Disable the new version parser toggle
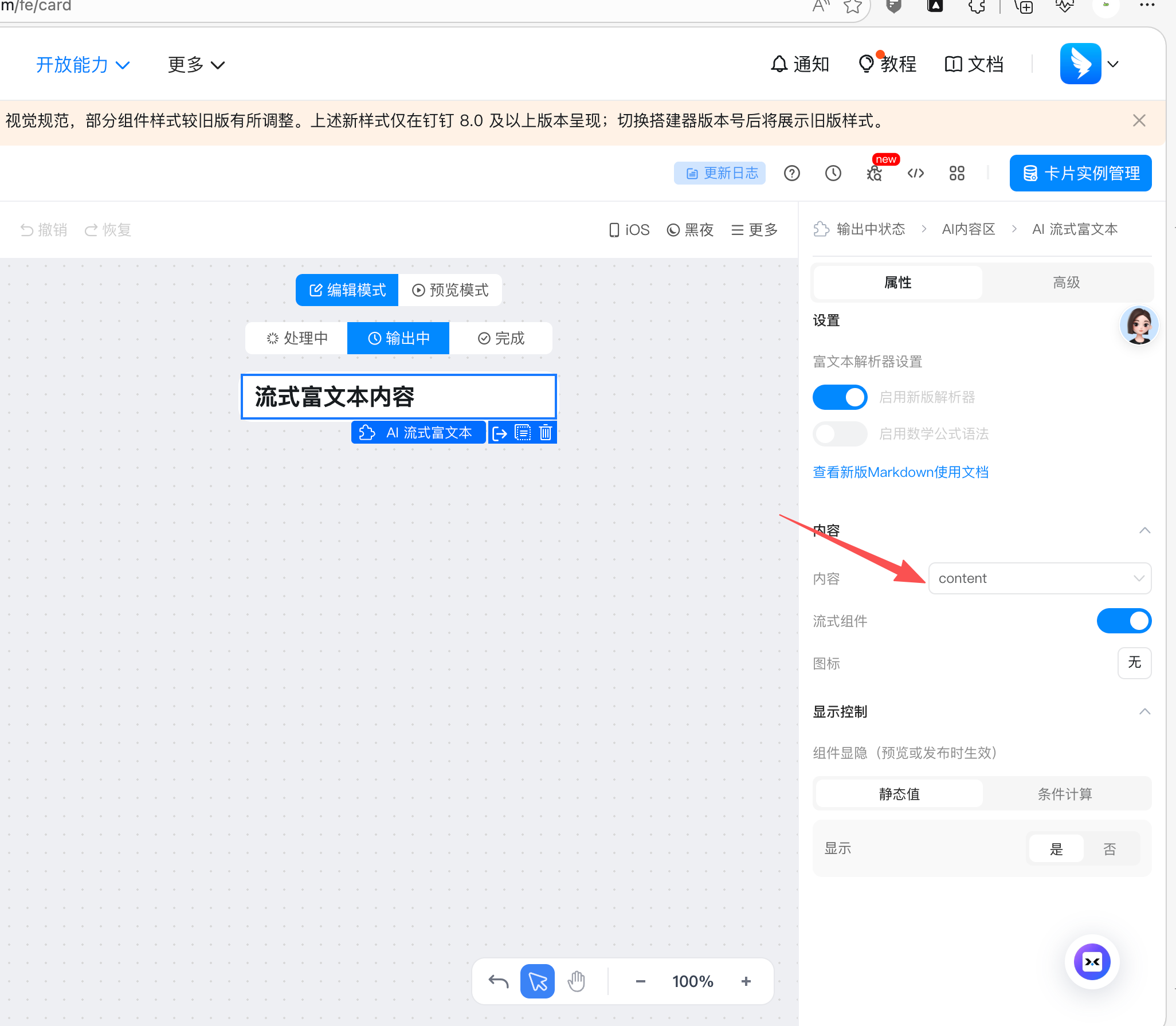The height and width of the screenshot is (1026, 1176). pyautogui.click(x=840, y=397)
